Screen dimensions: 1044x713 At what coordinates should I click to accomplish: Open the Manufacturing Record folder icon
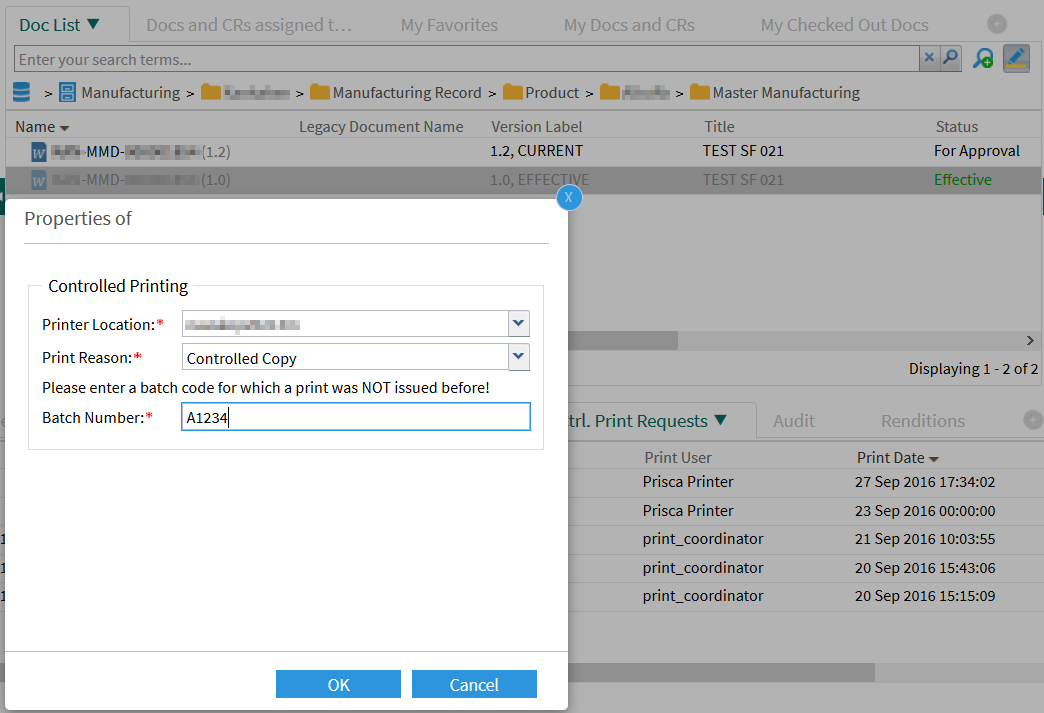[x=321, y=92]
